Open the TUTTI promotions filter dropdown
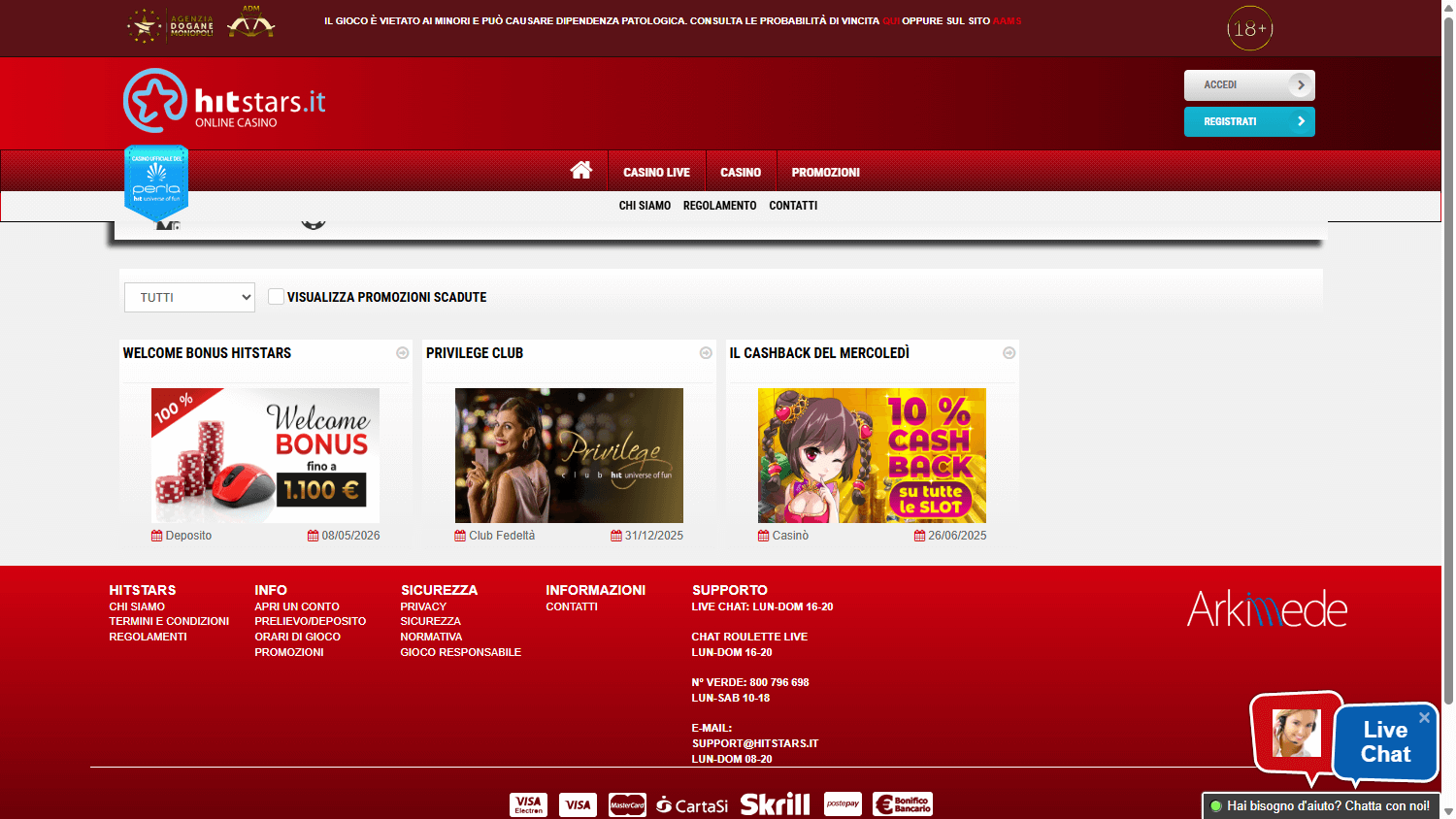The height and width of the screenshot is (819, 1456). [x=189, y=297]
